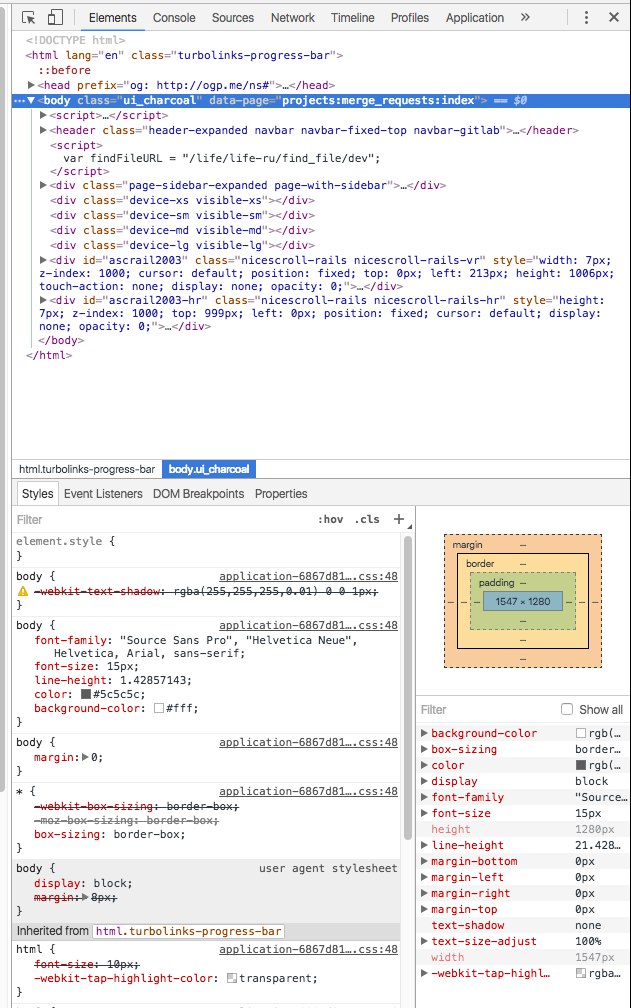Expand the page-sidebar-expanded div node
This screenshot has height=1008, width=631.
click(43, 185)
